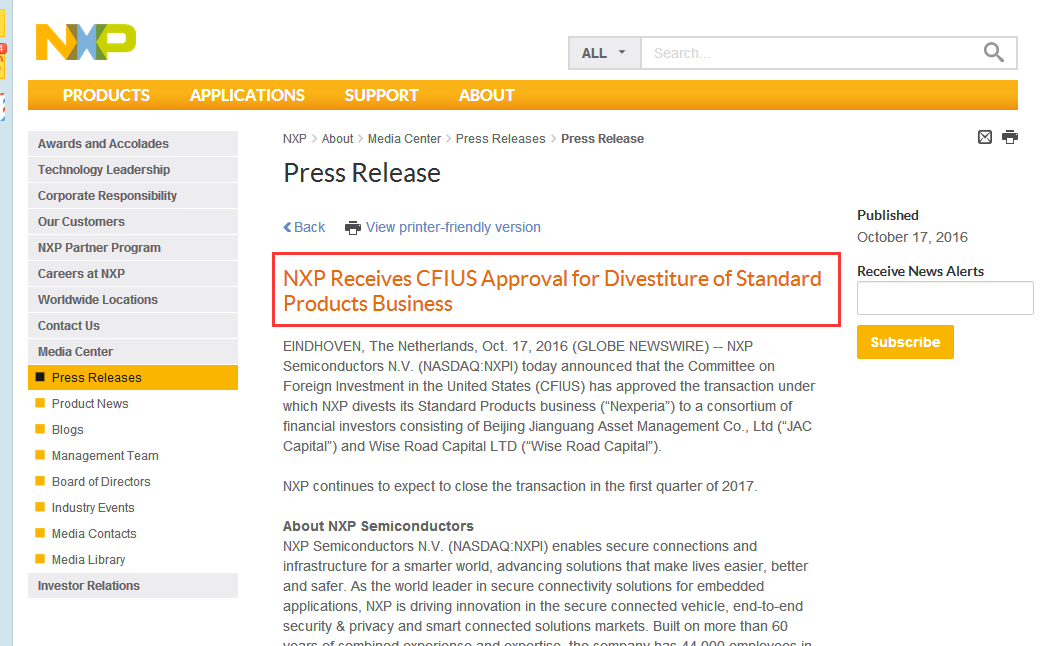Click the NXP logo

tap(86, 42)
